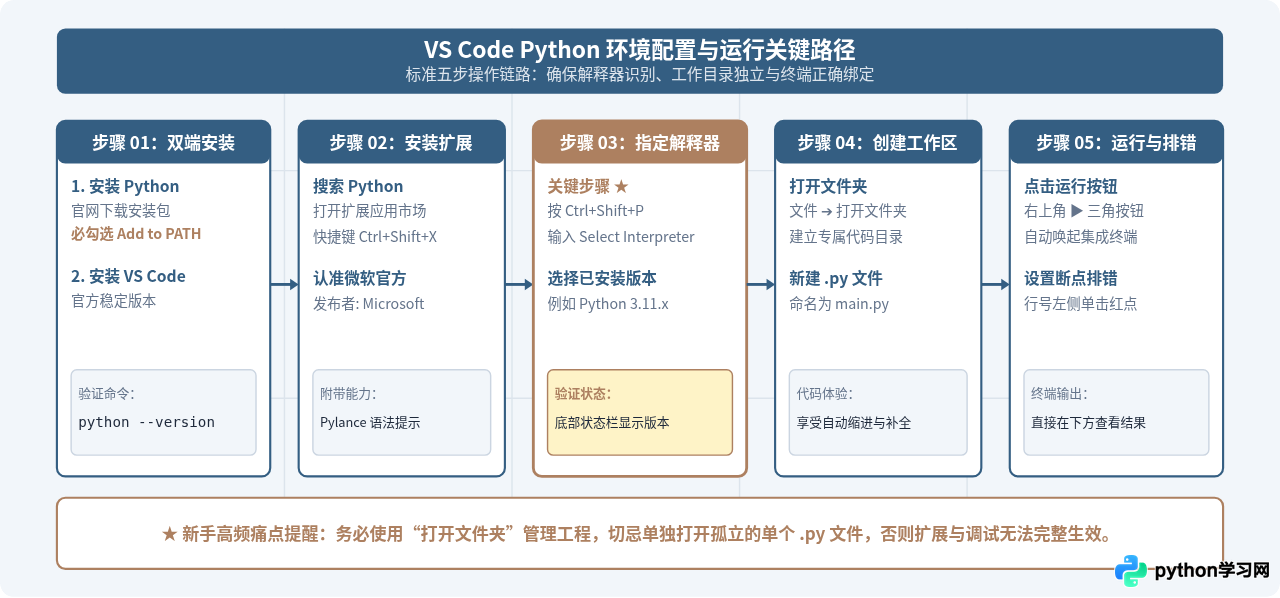
Task: Click the heading '新建 .py 文件'
Action: 836,279
